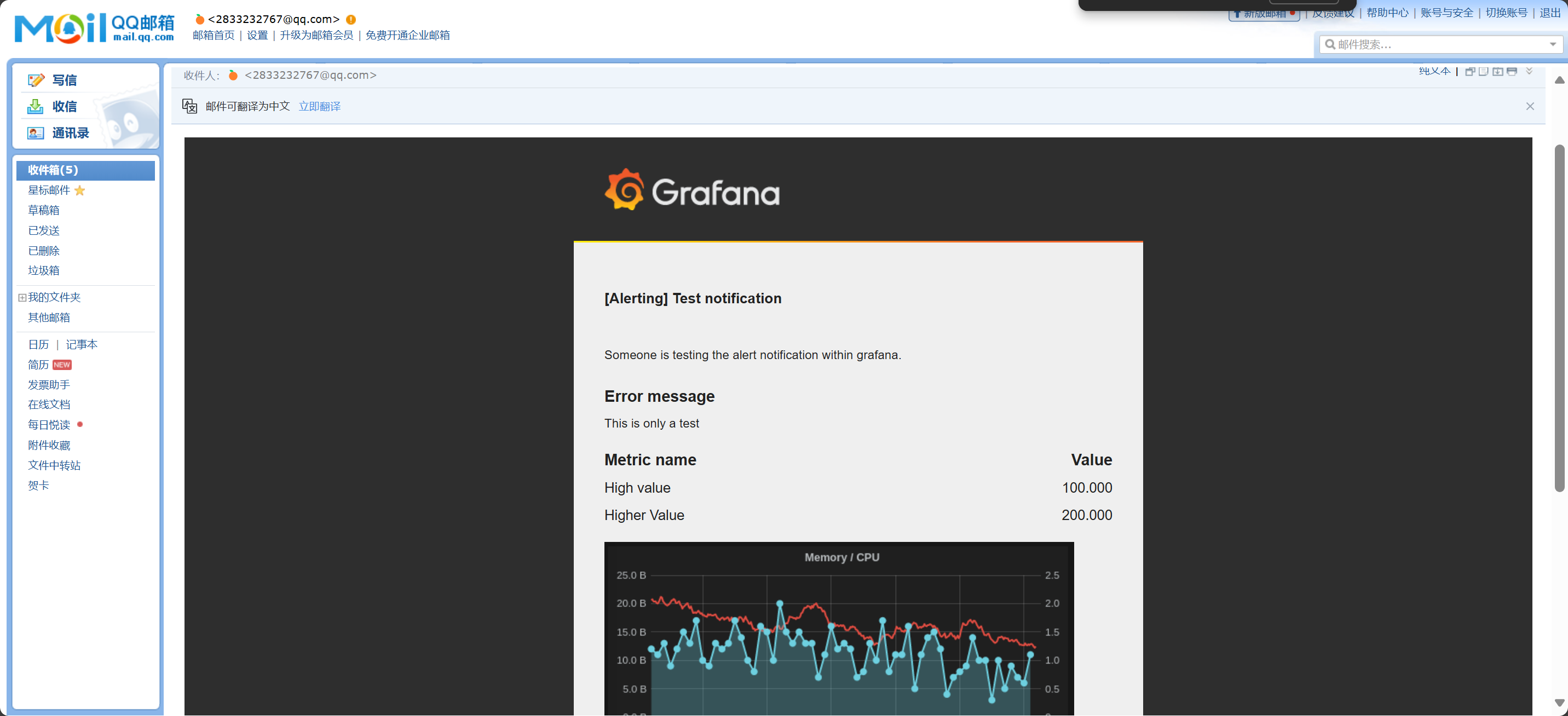
Task: Click the 立即翻译 translate now link
Action: coord(320,107)
